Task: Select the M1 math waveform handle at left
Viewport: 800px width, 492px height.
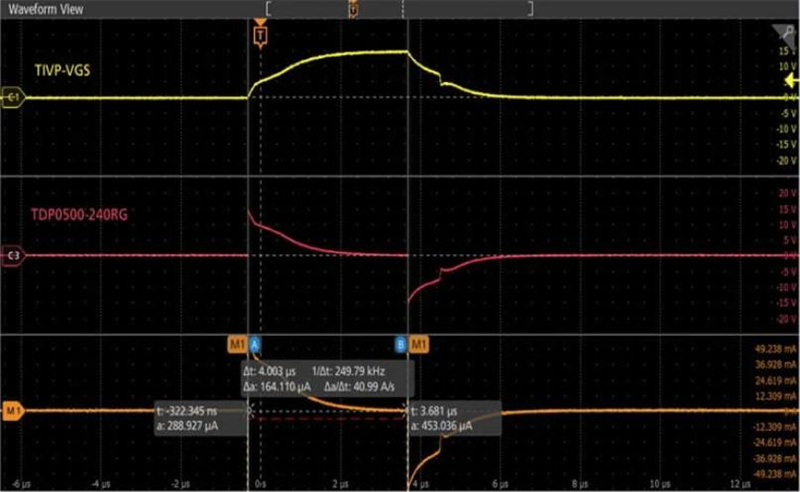Action: tap(14, 410)
